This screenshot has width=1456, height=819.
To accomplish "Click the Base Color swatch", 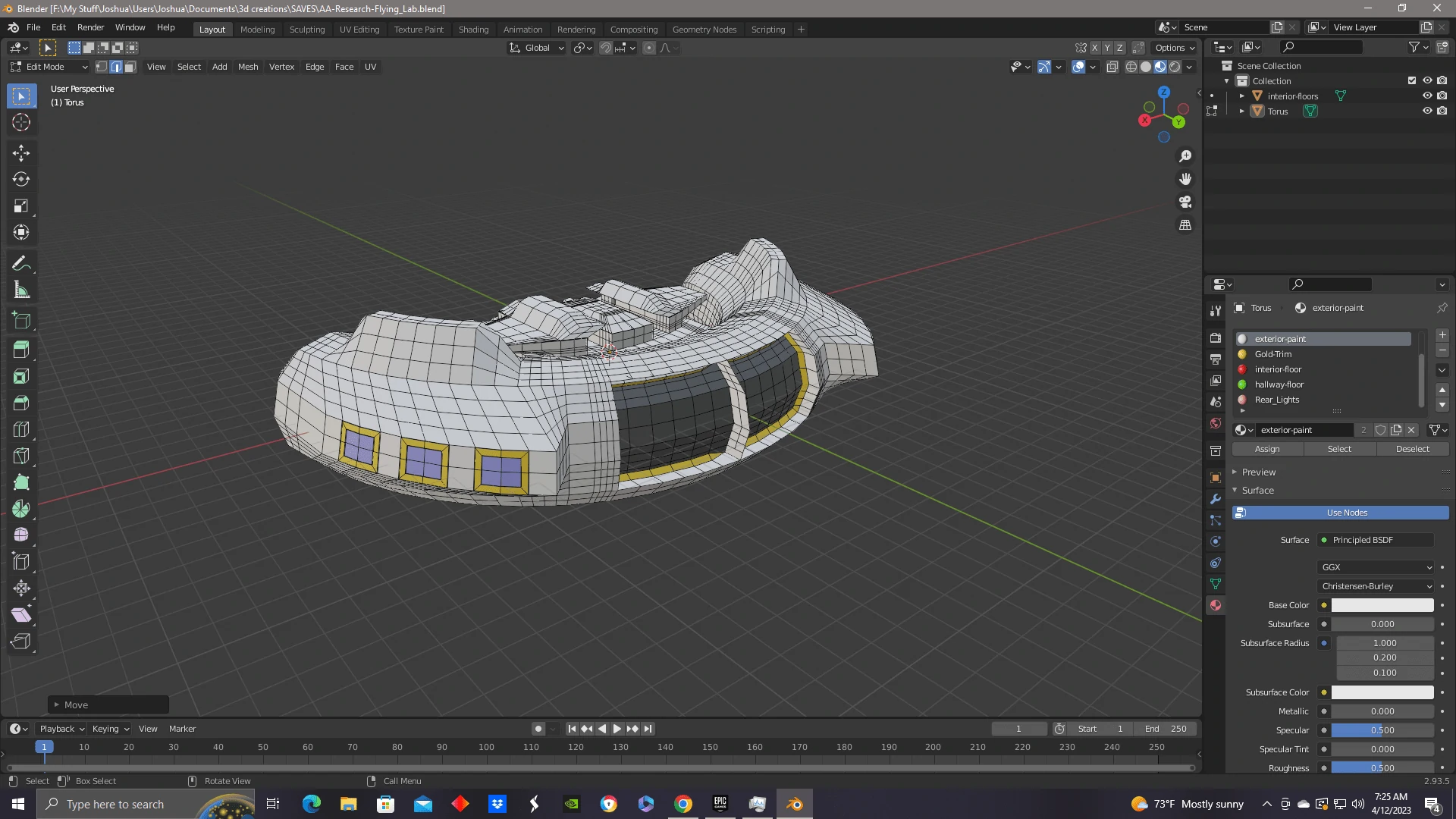I will (1382, 605).
